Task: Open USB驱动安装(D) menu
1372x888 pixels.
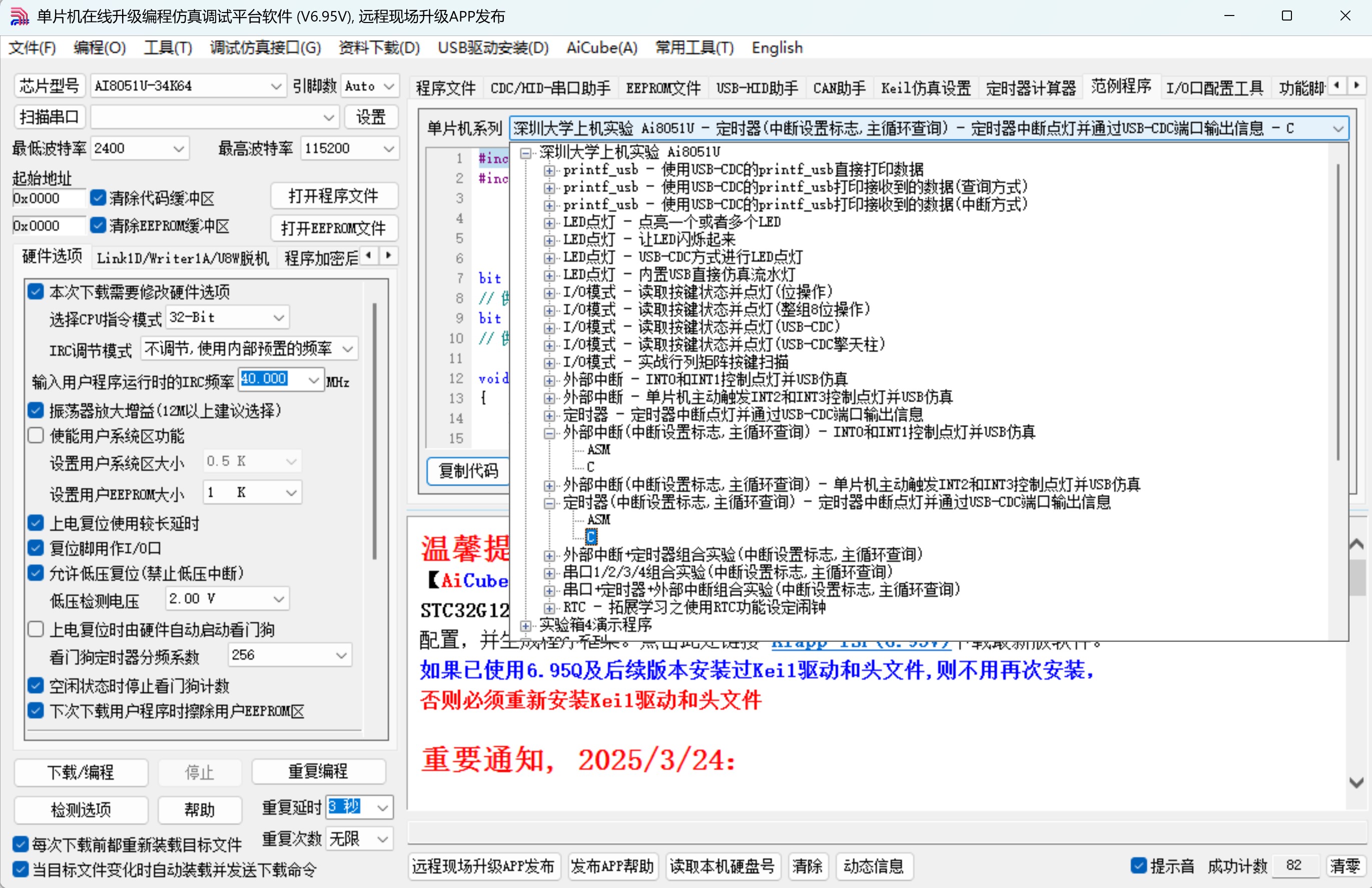Action: (493, 48)
